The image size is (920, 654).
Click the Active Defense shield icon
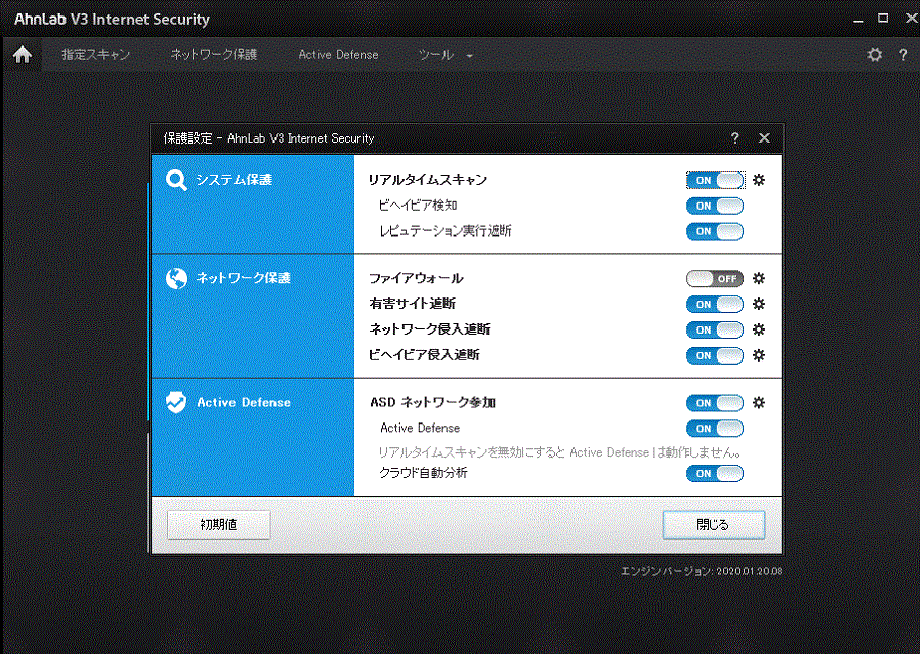point(175,402)
